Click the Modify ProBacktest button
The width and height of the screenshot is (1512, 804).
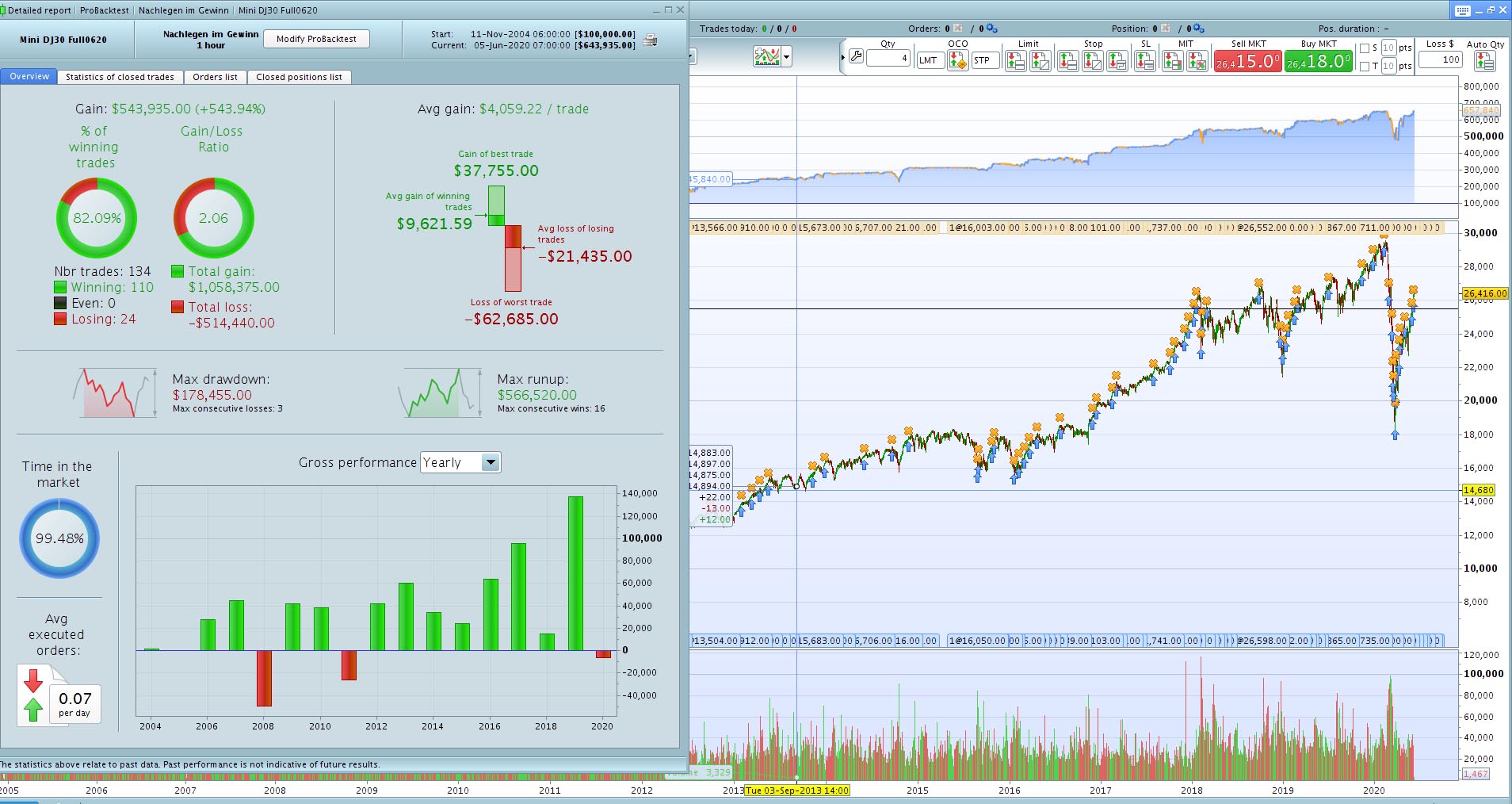(316, 39)
